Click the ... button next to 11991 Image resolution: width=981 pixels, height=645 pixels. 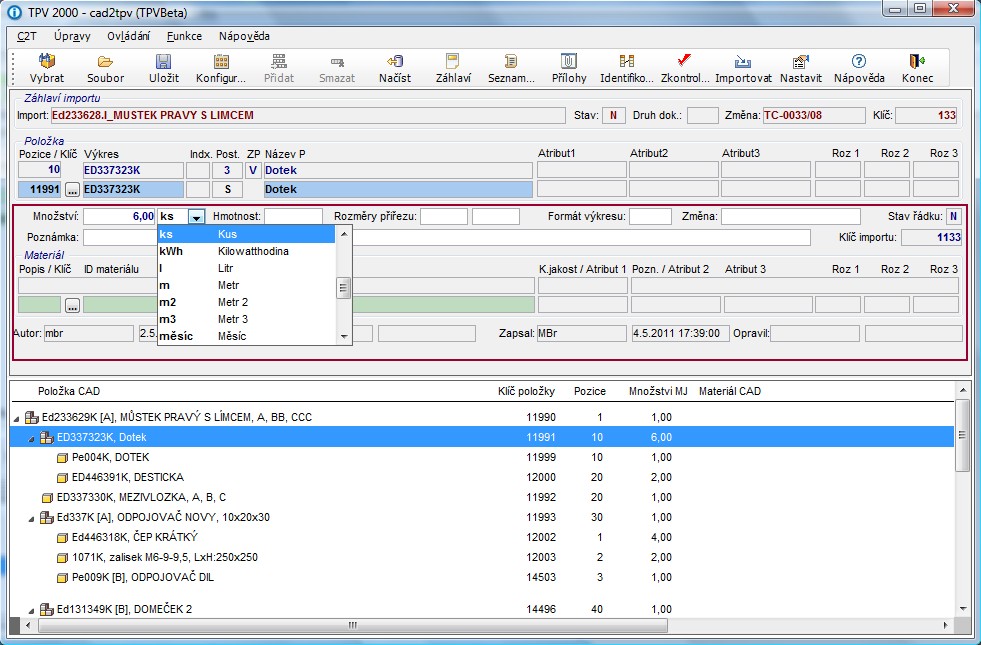73,190
